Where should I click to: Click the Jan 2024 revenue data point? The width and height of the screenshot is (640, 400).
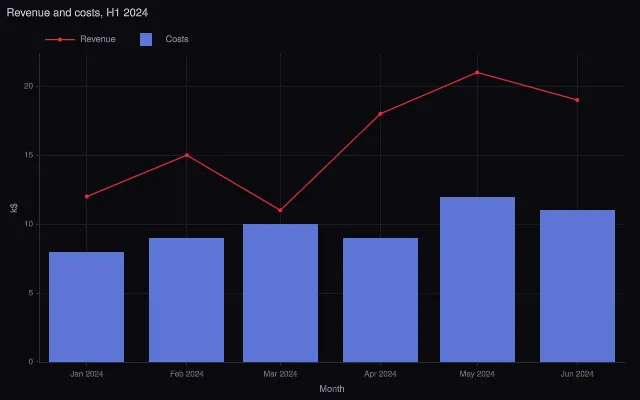pos(87,197)
